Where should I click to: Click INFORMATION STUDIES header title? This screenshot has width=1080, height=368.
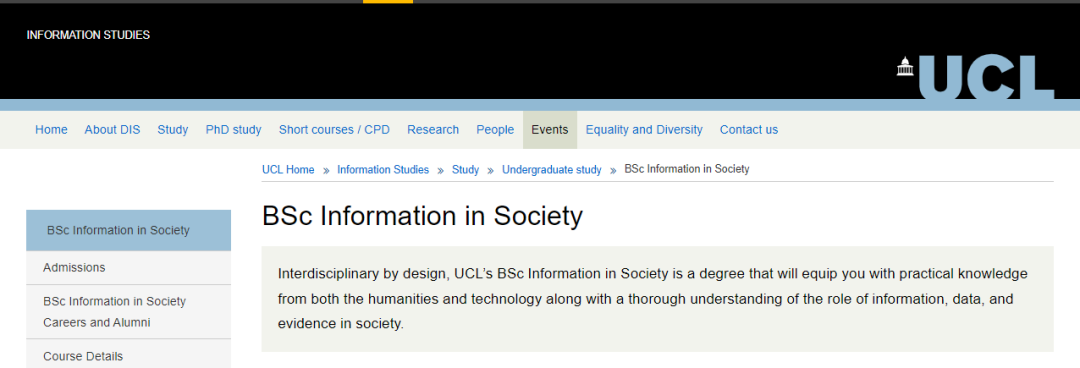tap(88, 35)
